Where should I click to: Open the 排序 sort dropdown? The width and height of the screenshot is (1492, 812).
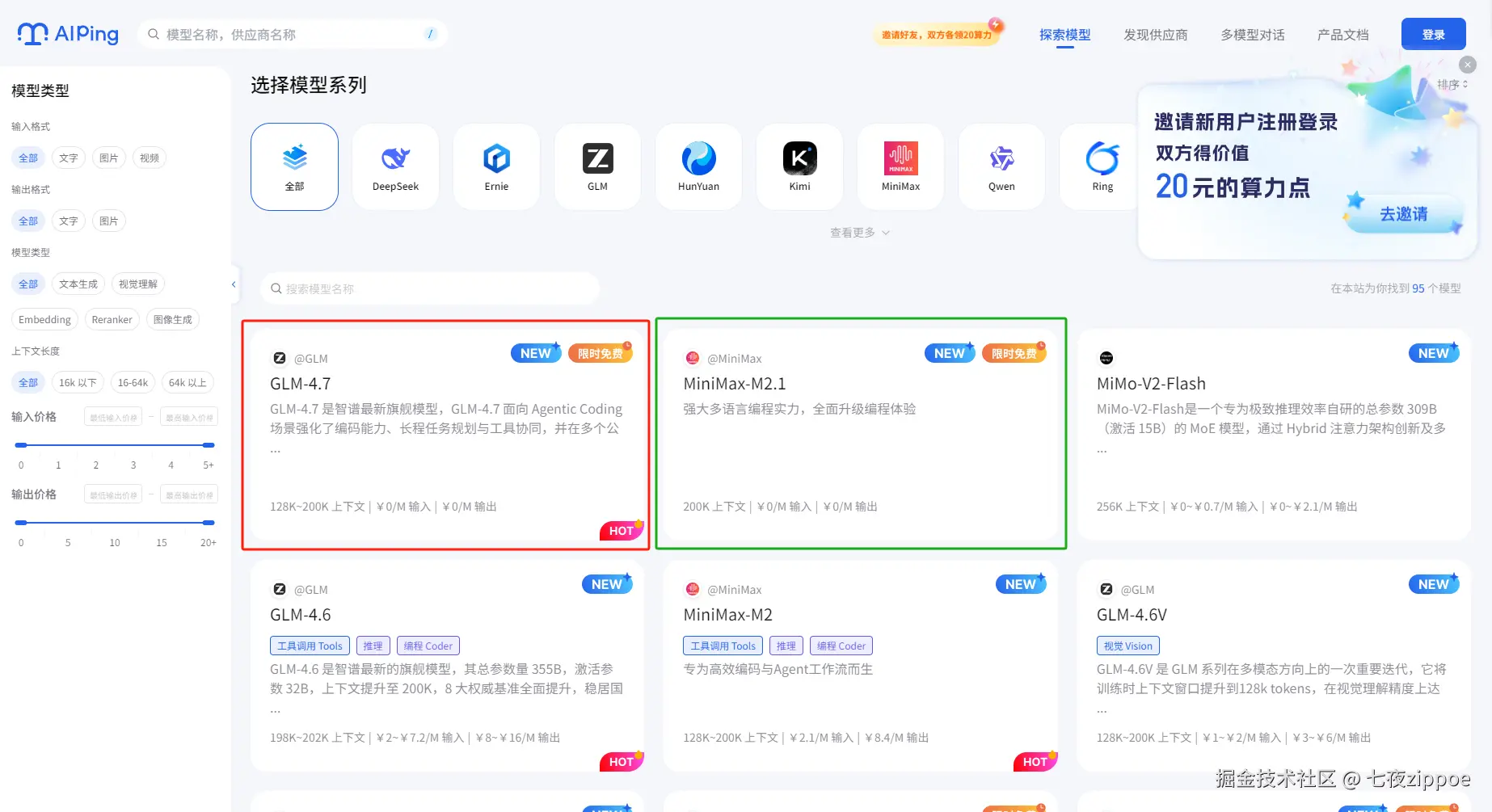(x=1452, y=84)
